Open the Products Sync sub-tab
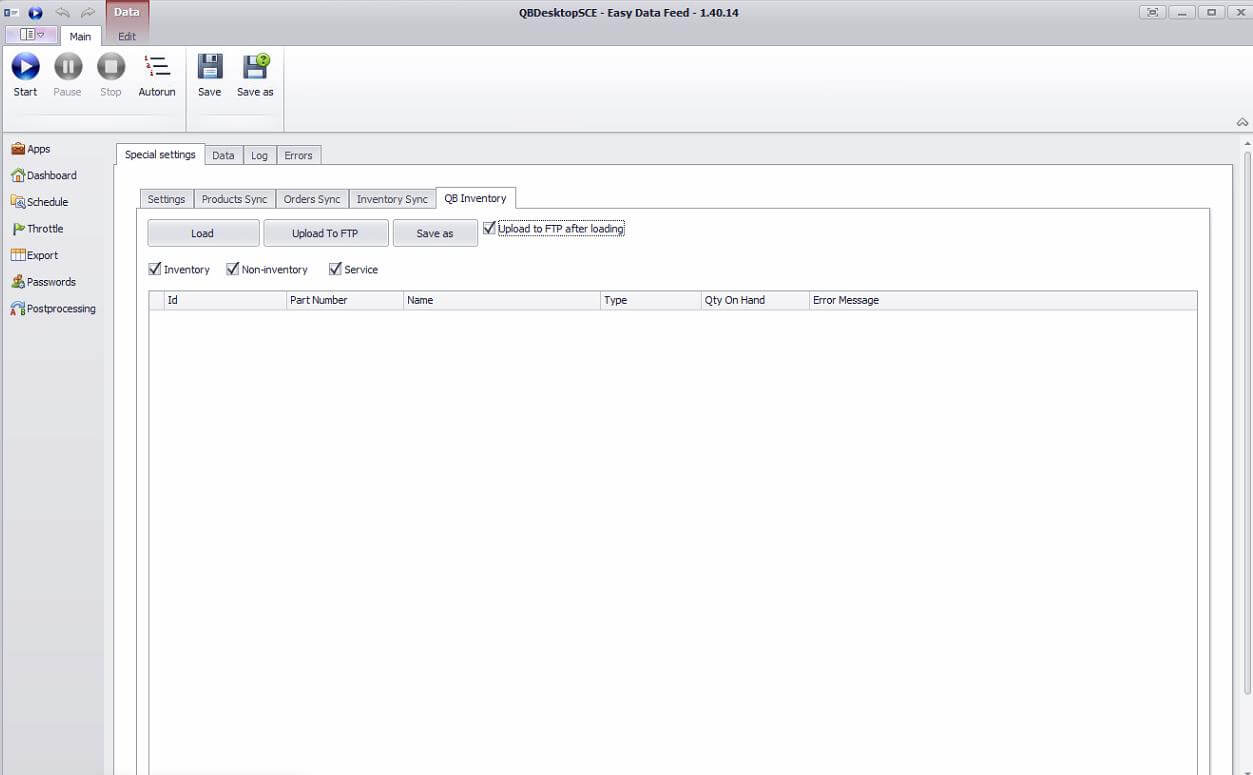 pyautogui.click(x=234, y=199)
